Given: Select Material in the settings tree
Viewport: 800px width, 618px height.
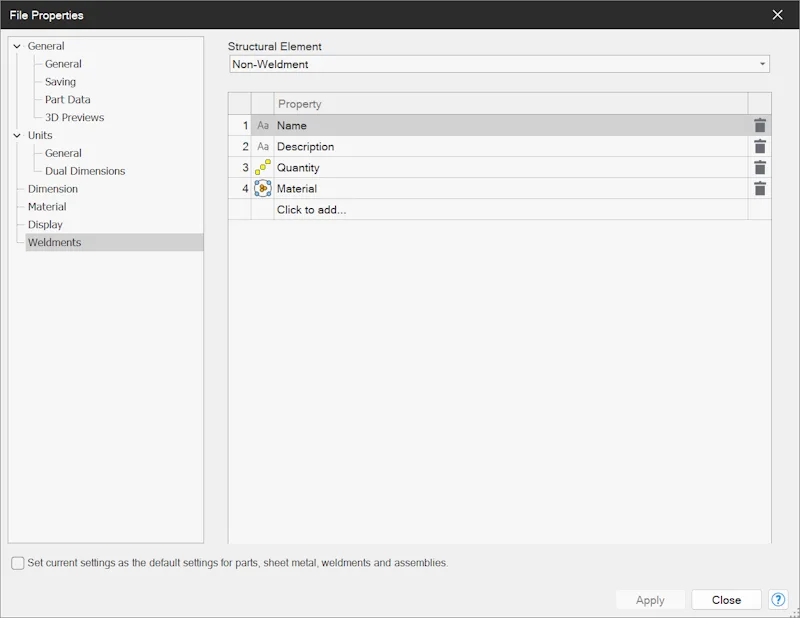Looking at the screenshot, I should point(47,207).
